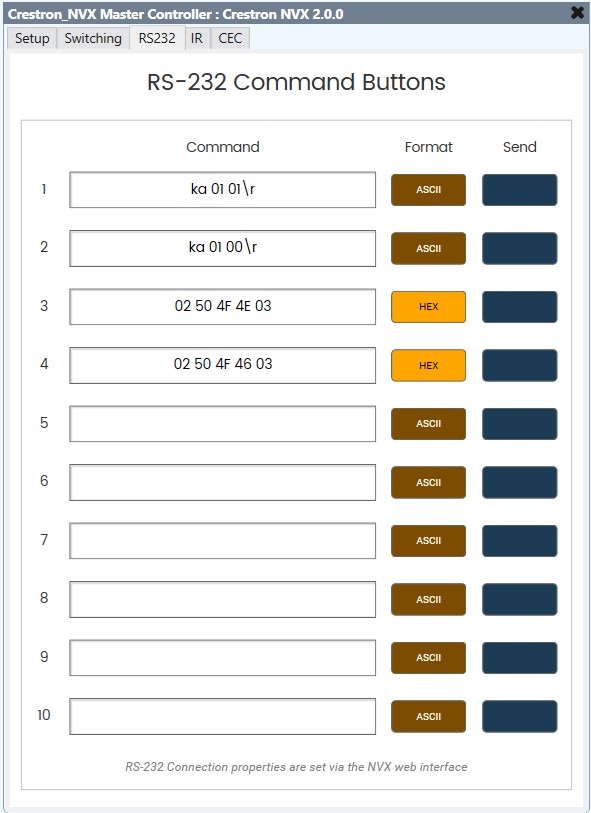Open the Switching tab
This screenshot has height=813, width=591.
pos(92,38)
